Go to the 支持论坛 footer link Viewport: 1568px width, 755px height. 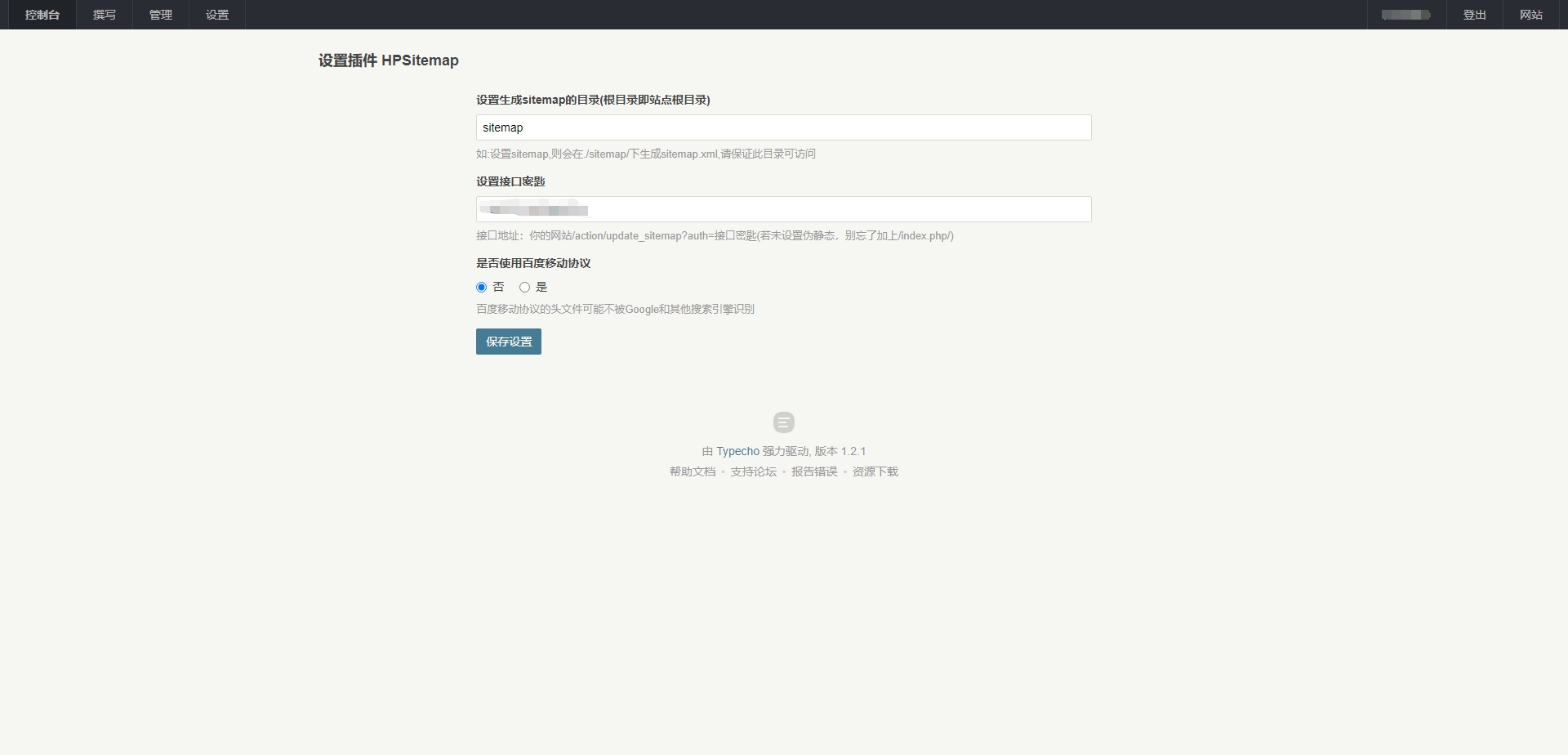click(753, 471)
